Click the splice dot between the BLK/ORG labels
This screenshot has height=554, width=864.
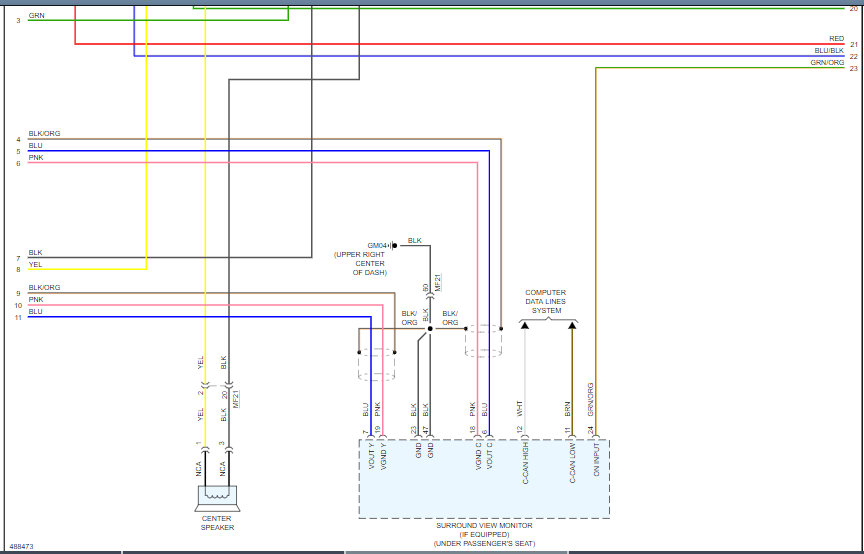tap(430, 329)
